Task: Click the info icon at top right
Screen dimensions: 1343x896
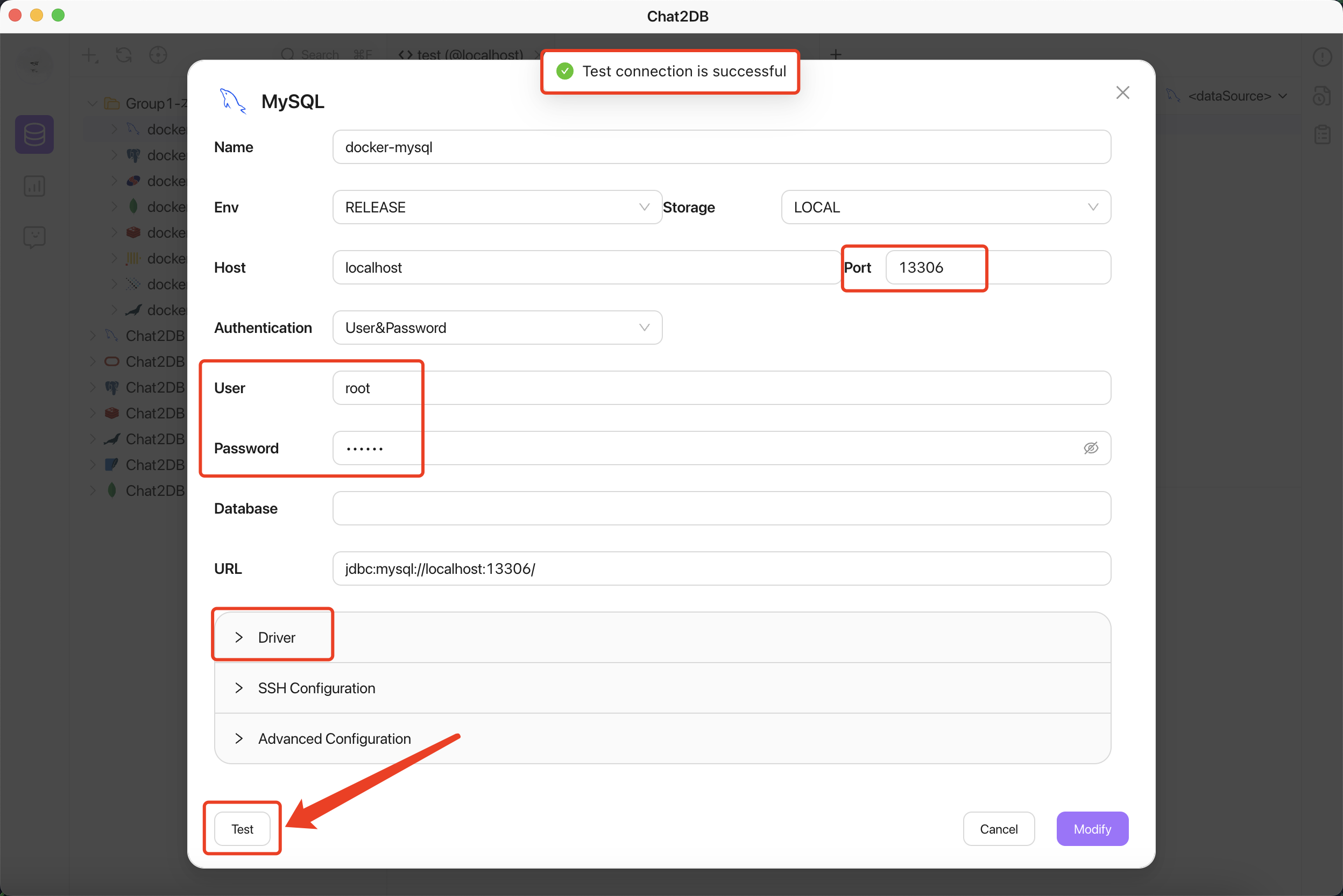Action: pos(1323,56)
